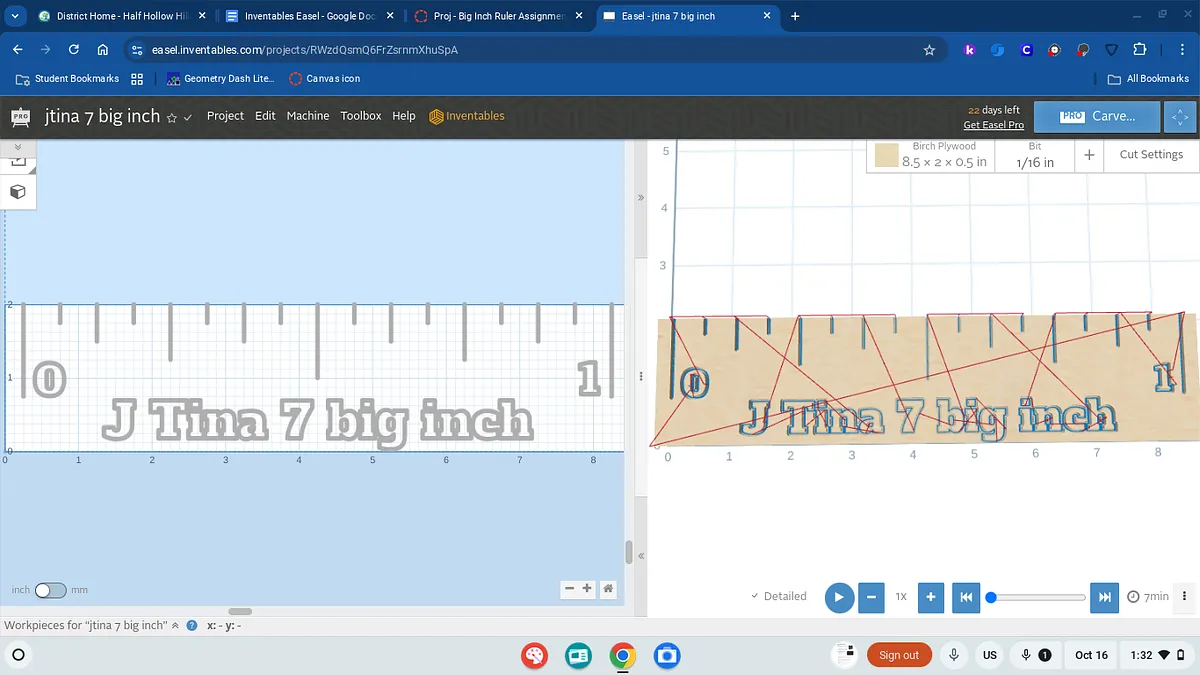Toggle units between inch and mm
The width and height of the screenshot is (1200, 675).
click(50, 590)
